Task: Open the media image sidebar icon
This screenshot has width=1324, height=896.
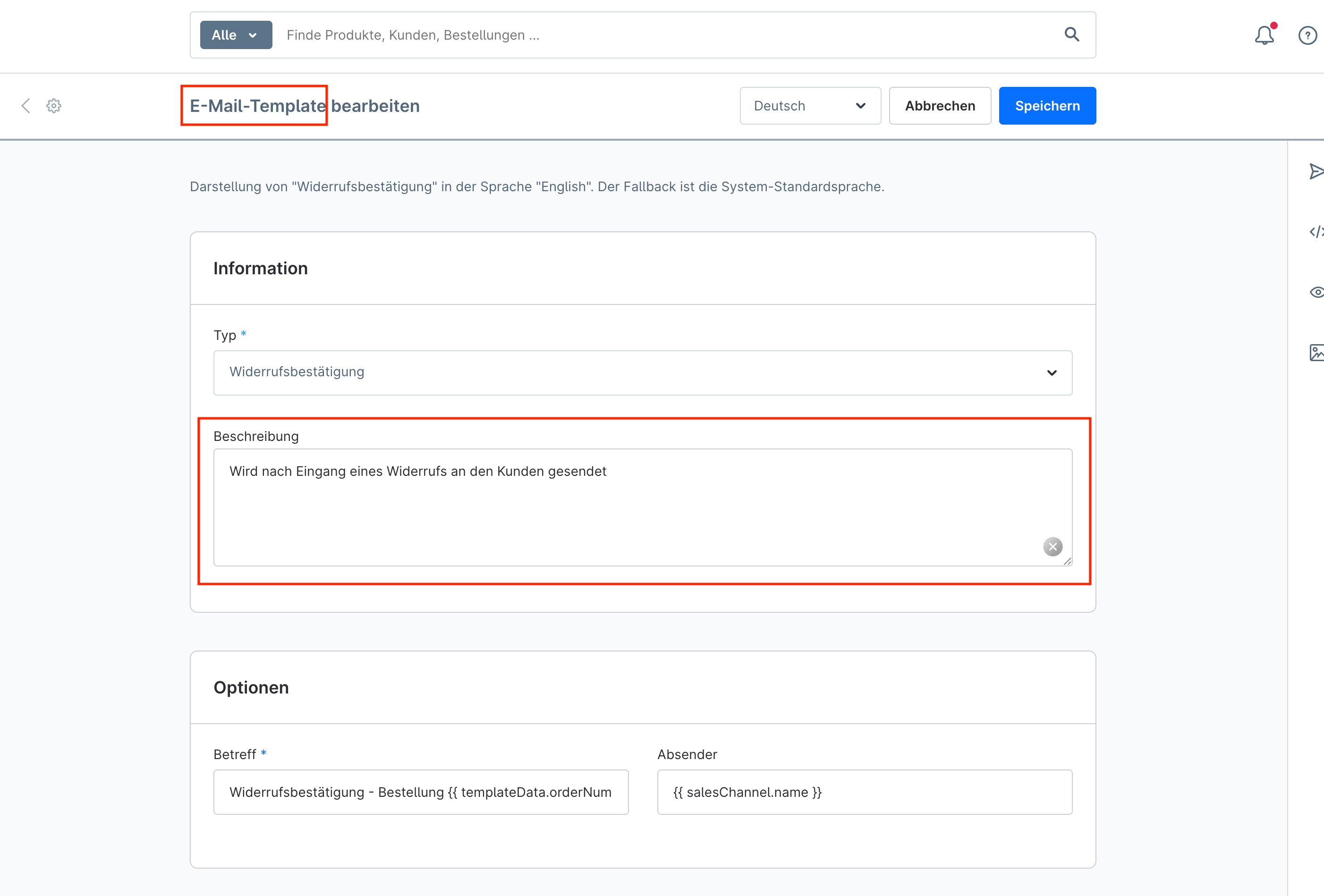Action: [x=1316, y=353]
